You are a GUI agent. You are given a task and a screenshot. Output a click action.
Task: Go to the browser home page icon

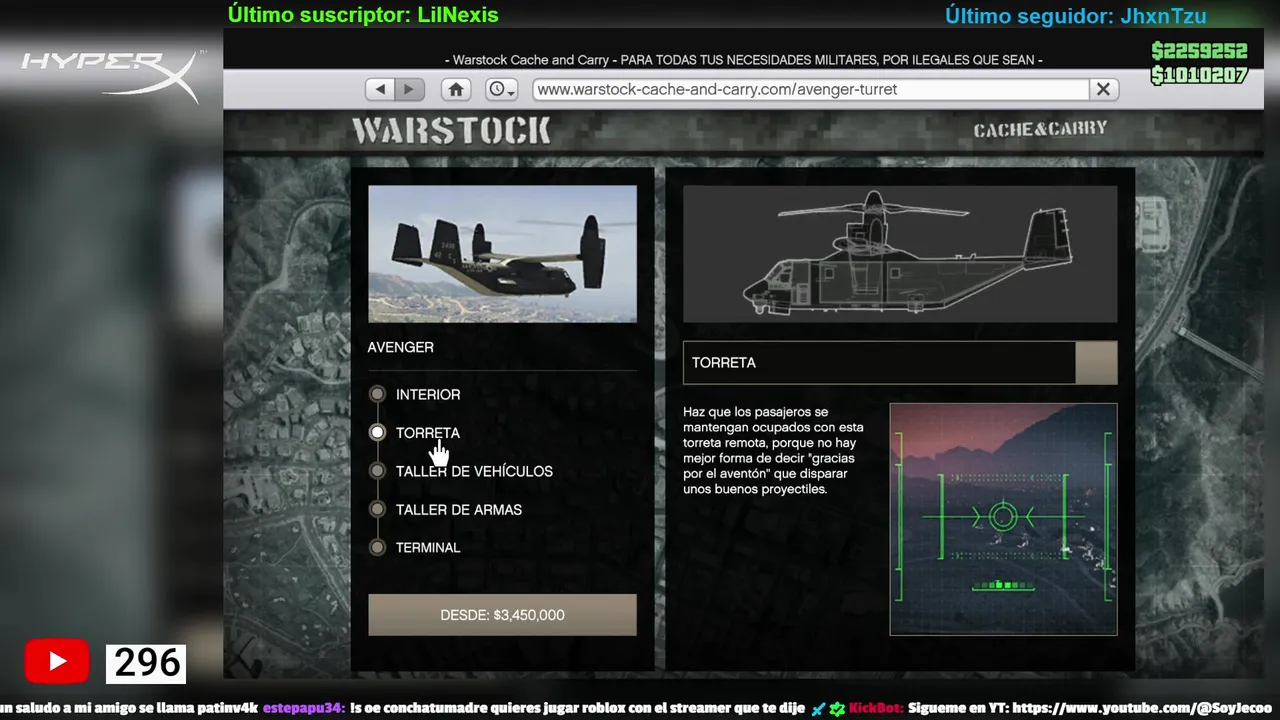click(456, 89)
